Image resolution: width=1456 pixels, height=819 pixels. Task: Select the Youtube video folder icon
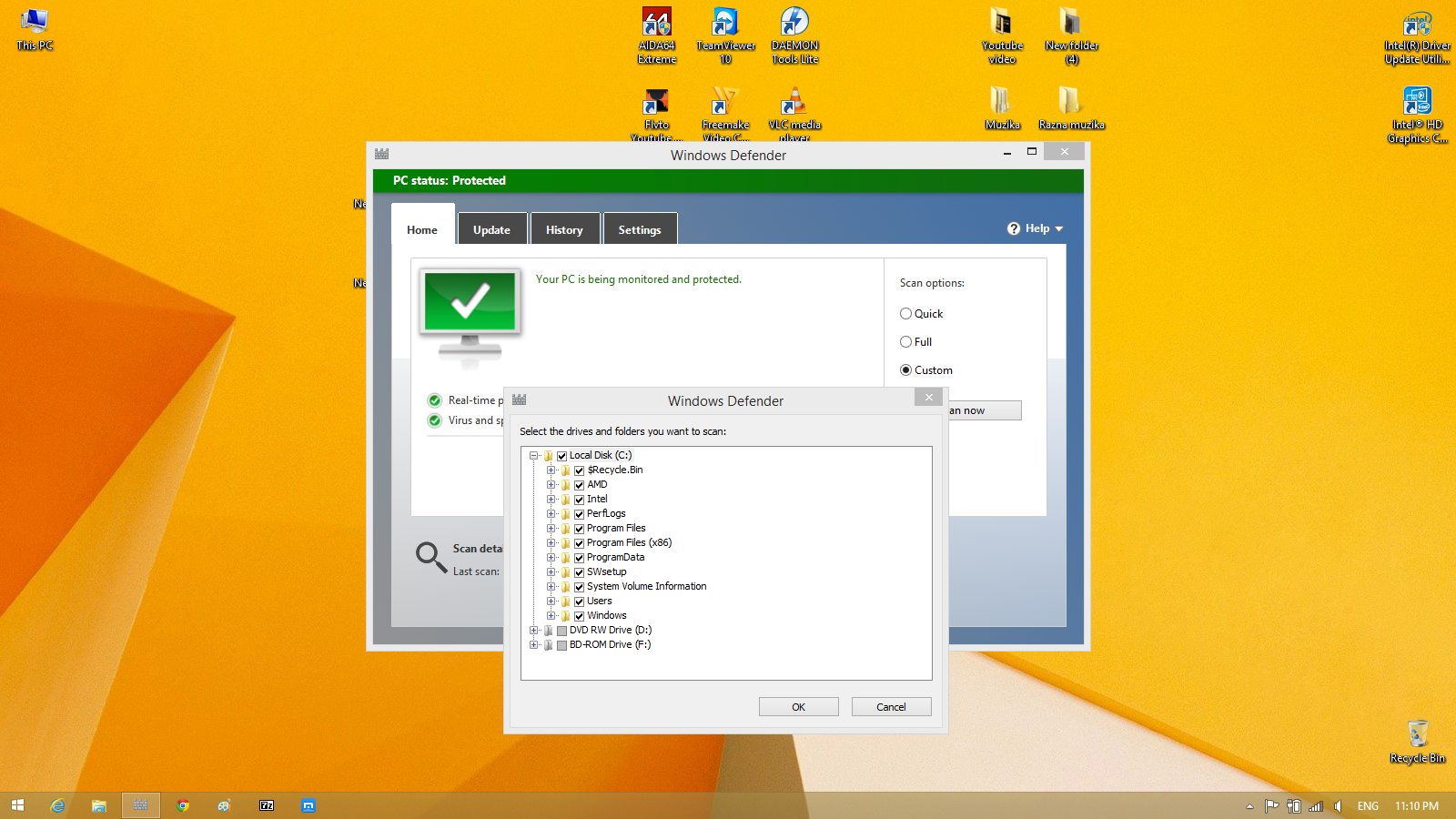pos(1002,35)
